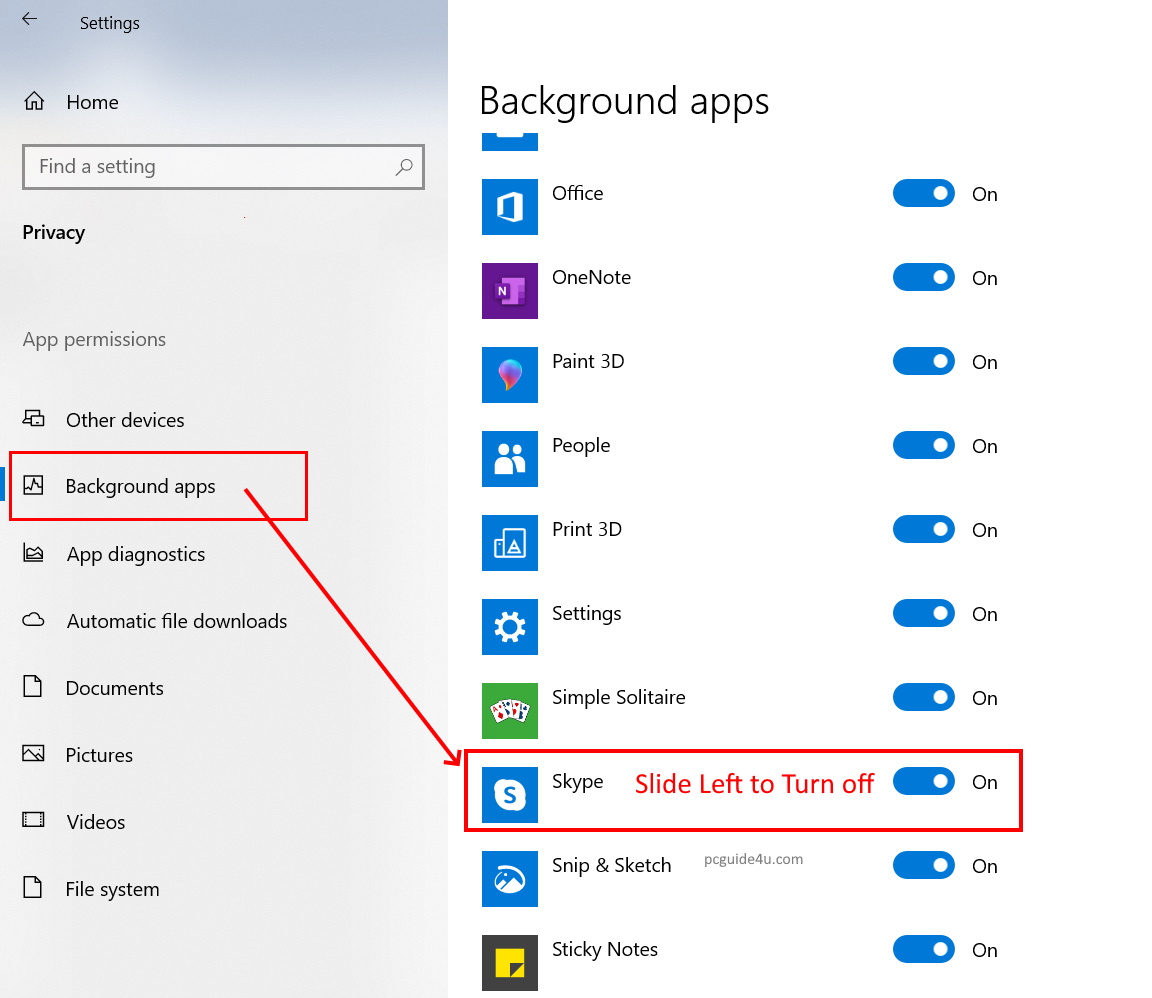
Task: Click the Find a setting search box
Action: click(210, 167)
